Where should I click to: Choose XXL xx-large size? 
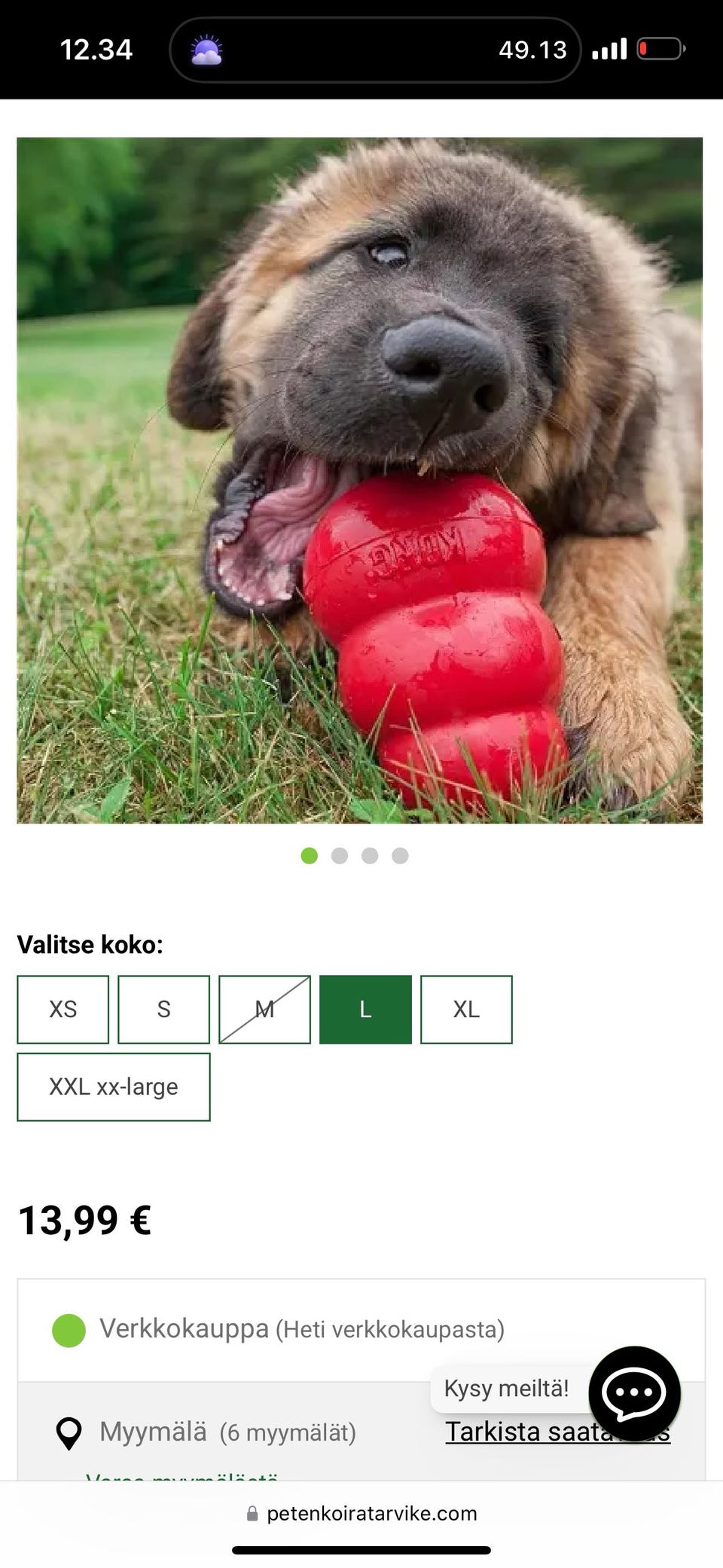tap(114, 1087)
